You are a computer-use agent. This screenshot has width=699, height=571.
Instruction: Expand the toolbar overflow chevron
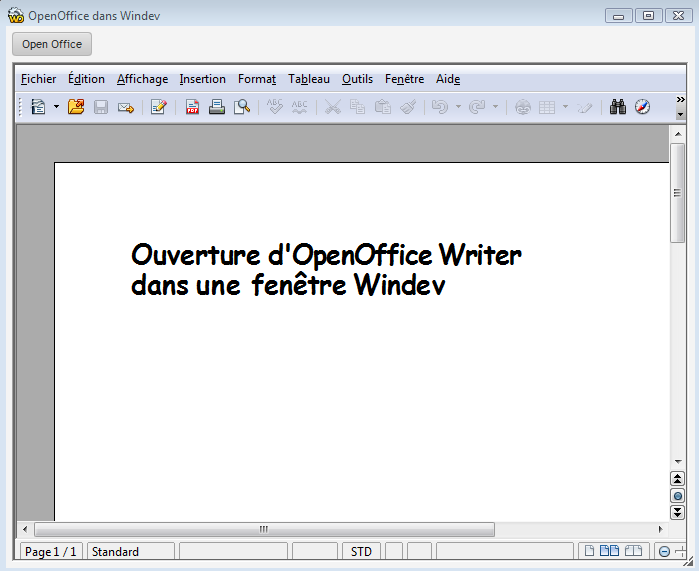pos(681,100)
